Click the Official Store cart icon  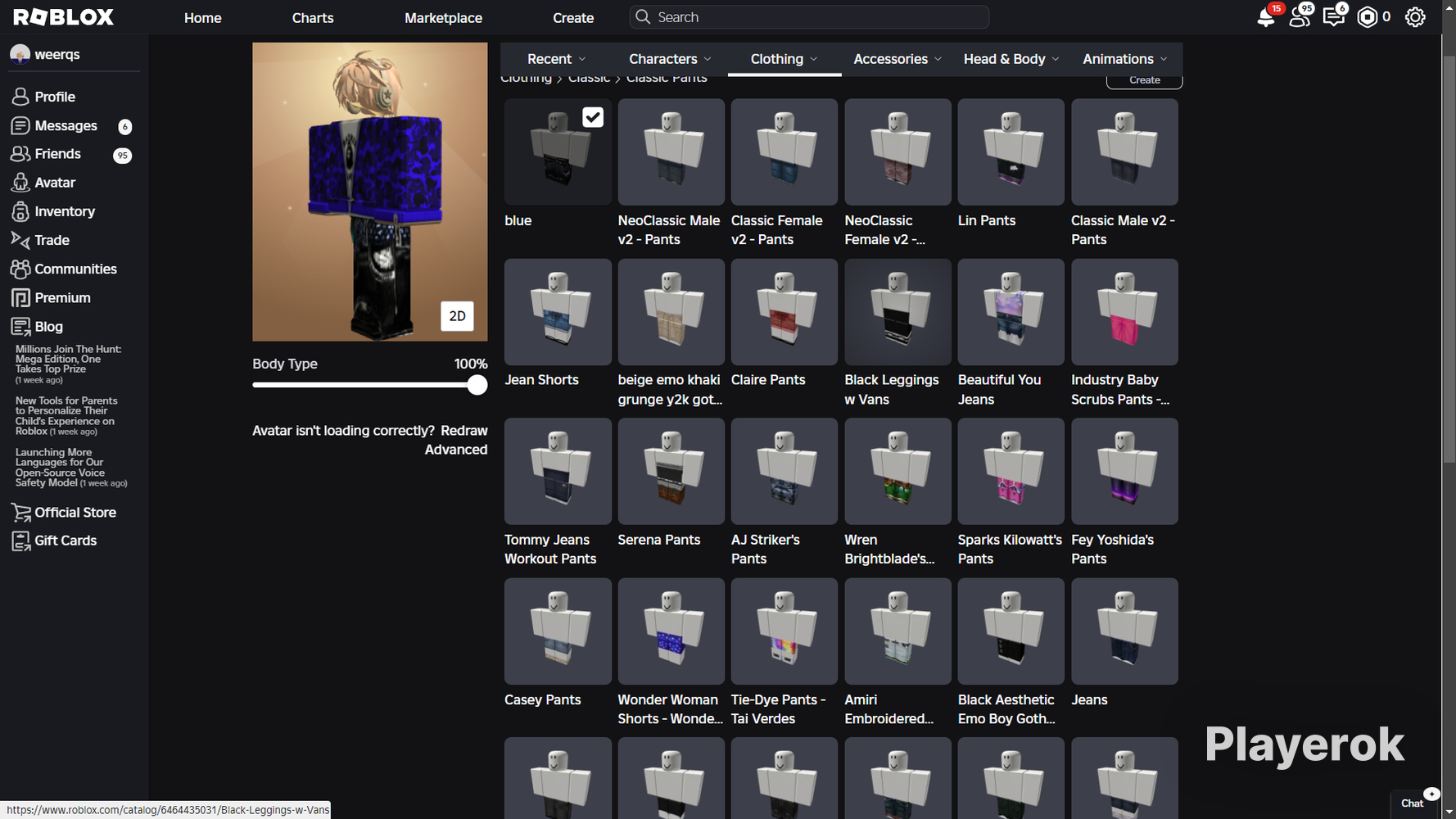(20, 513)
